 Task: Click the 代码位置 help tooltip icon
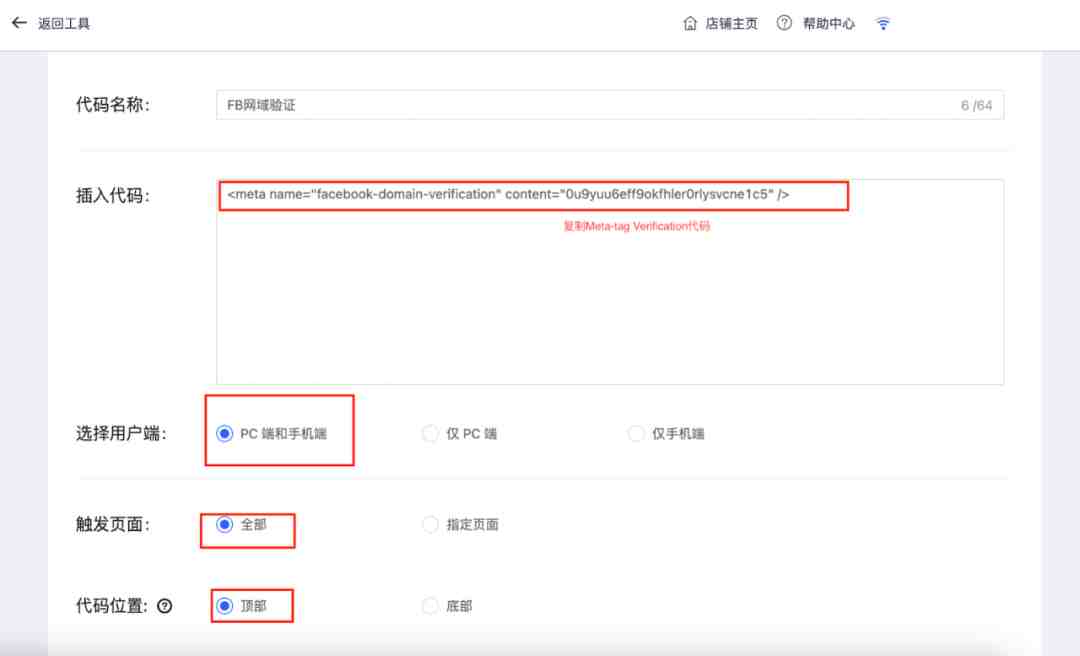[x=165, y=606]
